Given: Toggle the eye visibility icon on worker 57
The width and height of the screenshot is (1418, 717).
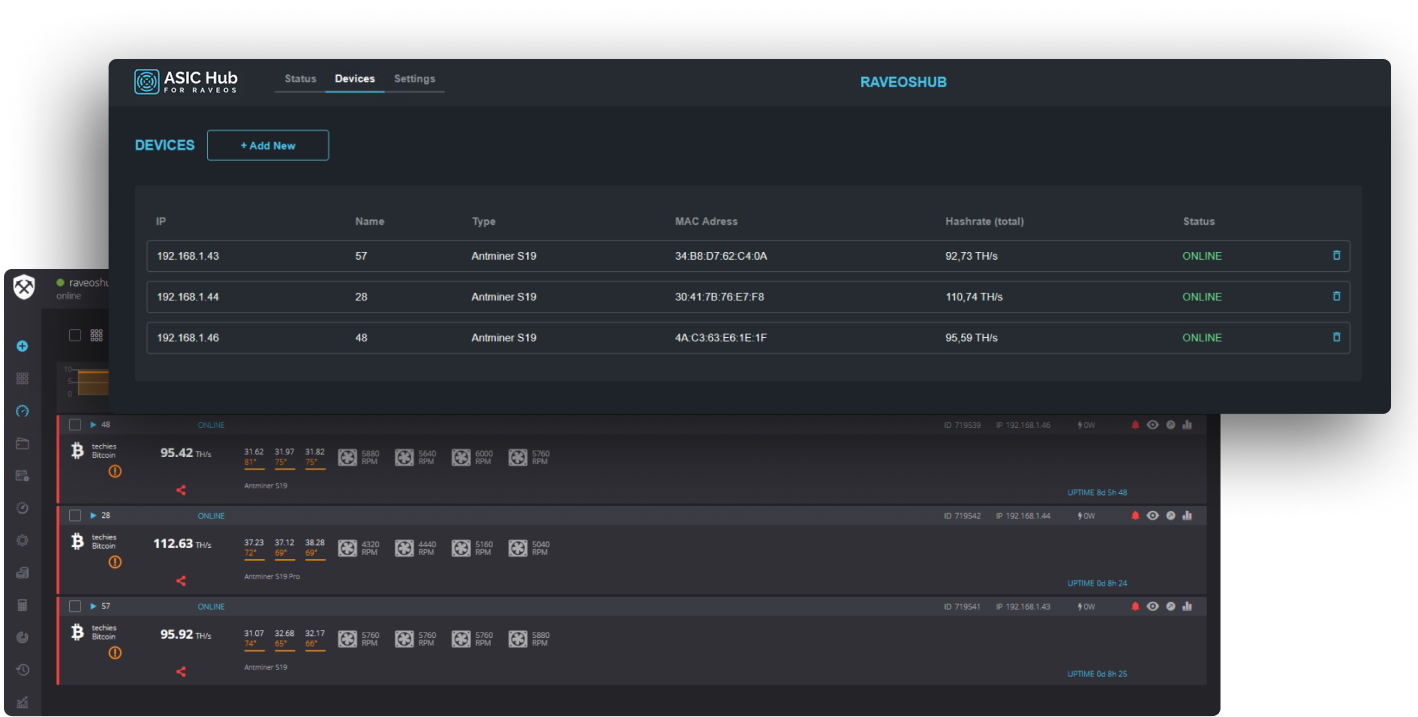Looking at the screenshot, I should click(x=1153, y=606).
